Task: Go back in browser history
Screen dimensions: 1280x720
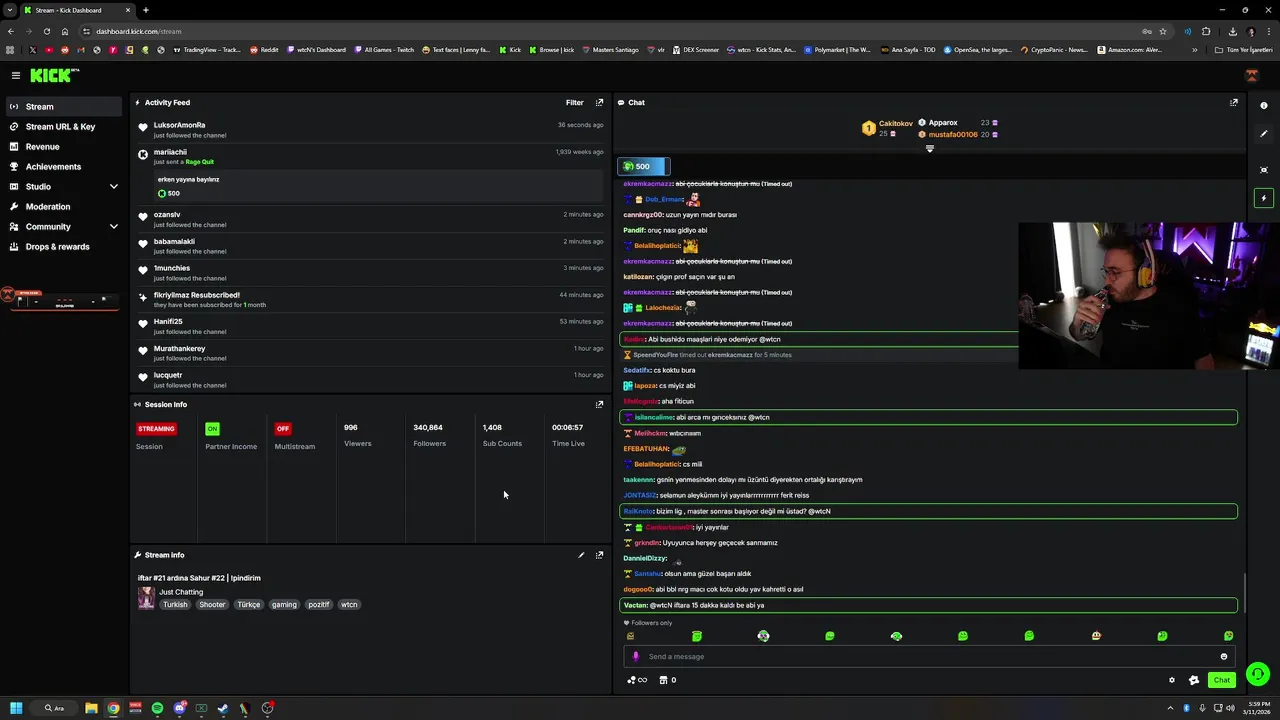Action: pyautogui.click(x=11, y=31)
